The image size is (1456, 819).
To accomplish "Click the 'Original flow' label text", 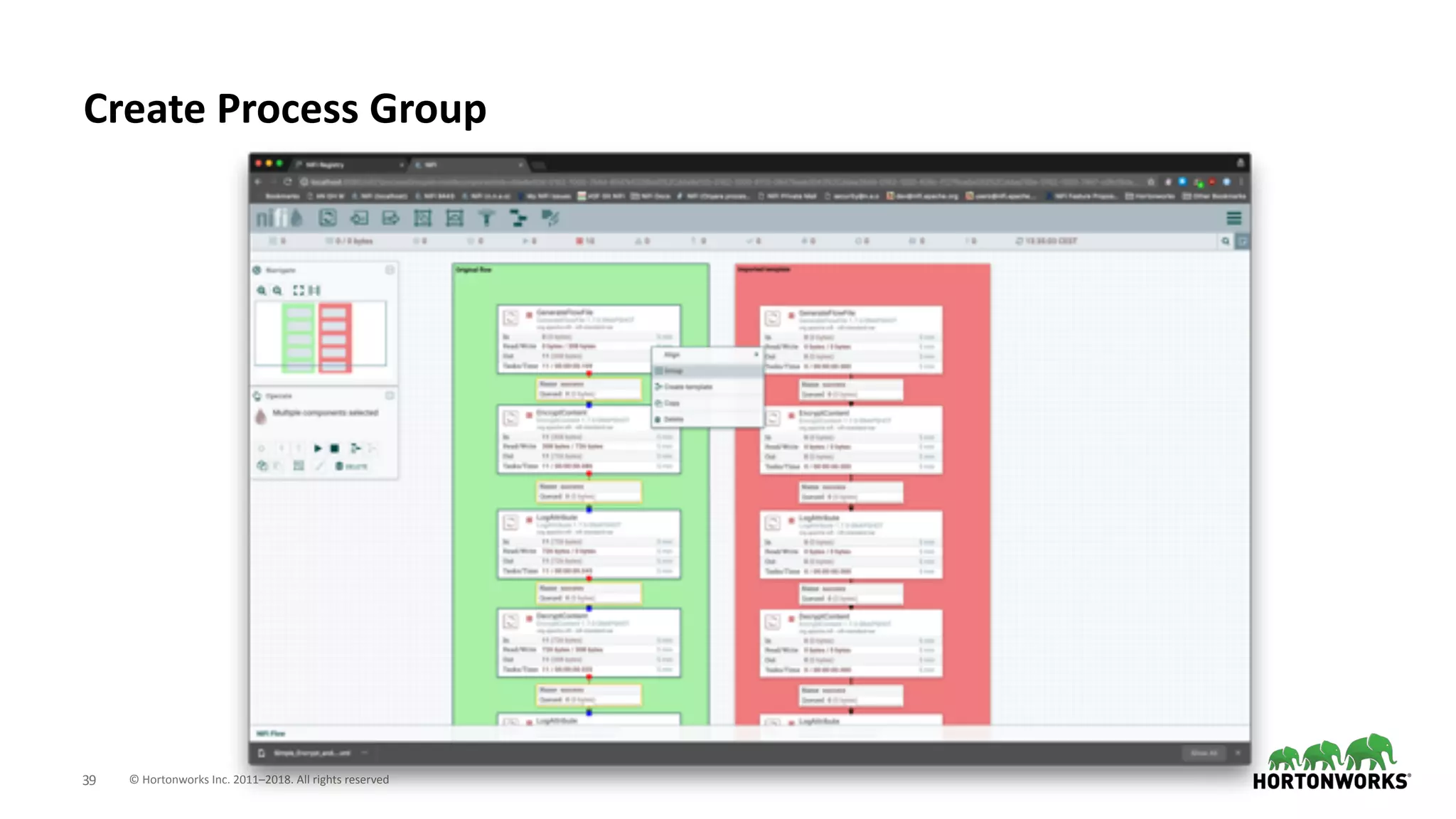I will [473, 270].
